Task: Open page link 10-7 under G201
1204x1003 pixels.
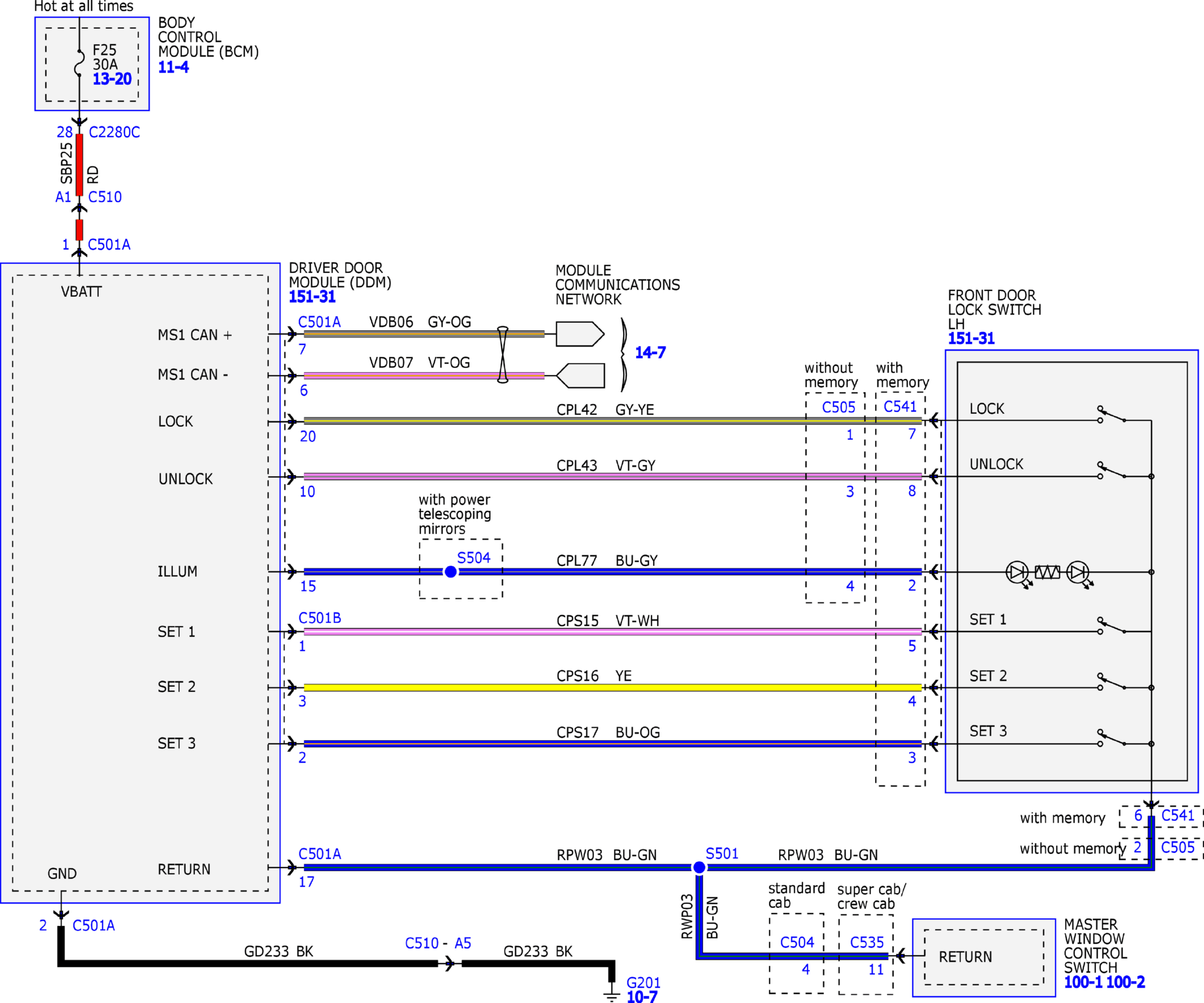Action: tap(642, 997)
